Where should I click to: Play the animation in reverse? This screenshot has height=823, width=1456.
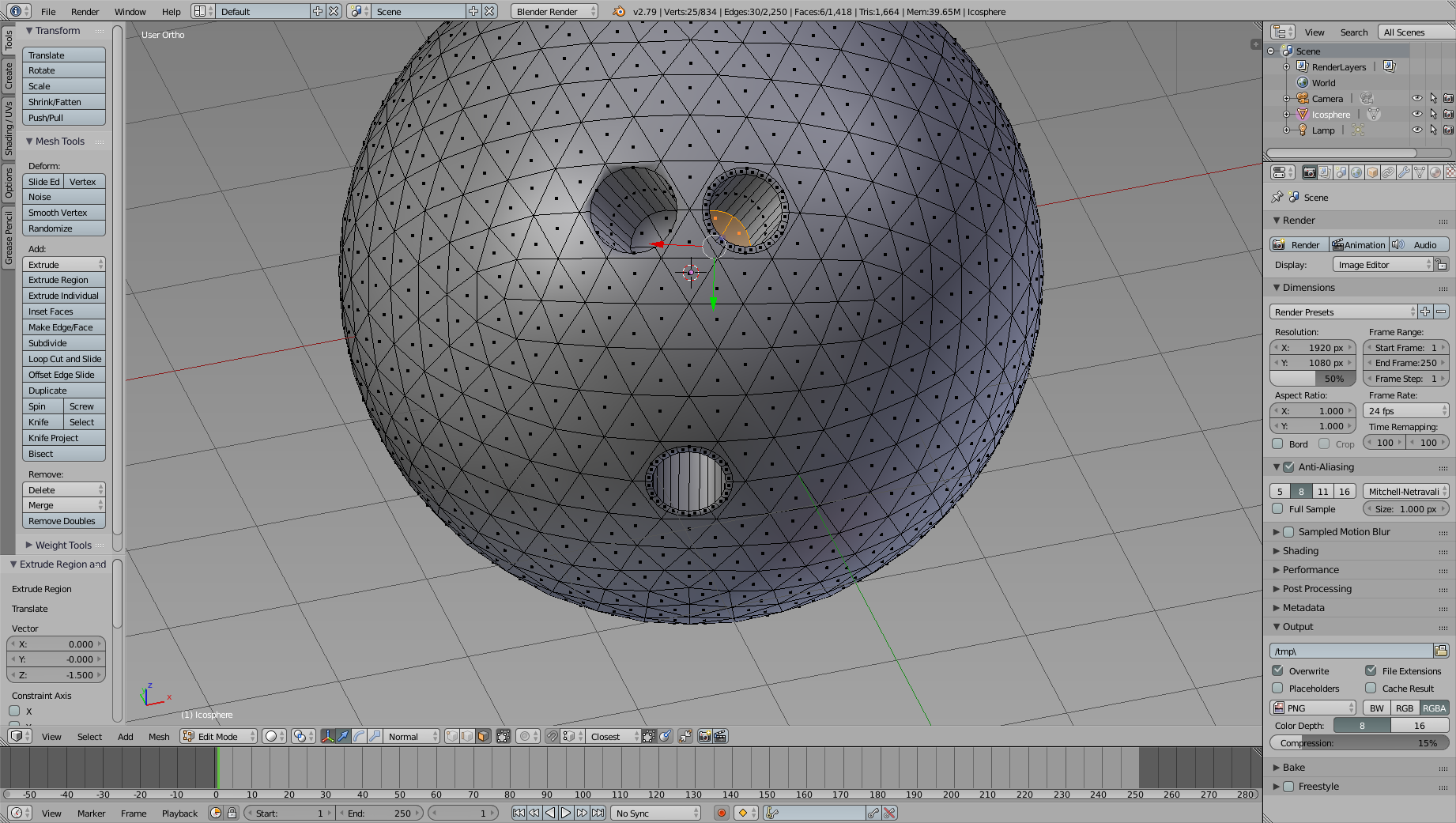[550, 813]
